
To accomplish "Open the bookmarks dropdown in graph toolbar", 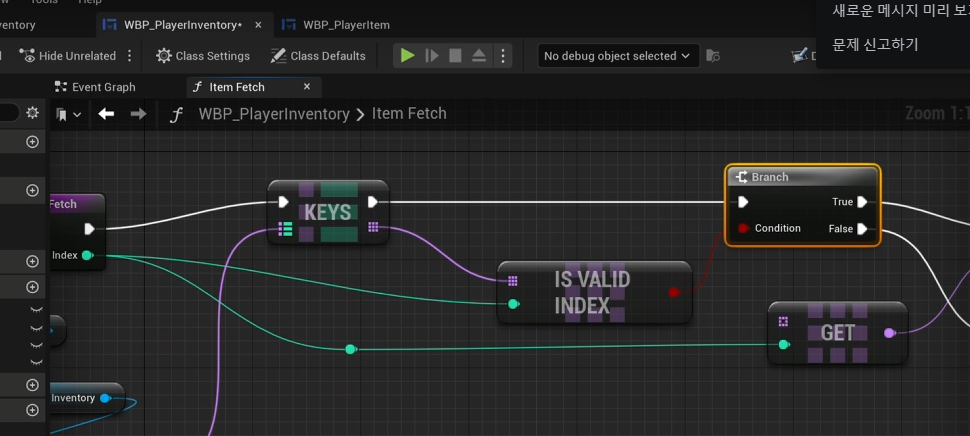I will tap(69, 114).
